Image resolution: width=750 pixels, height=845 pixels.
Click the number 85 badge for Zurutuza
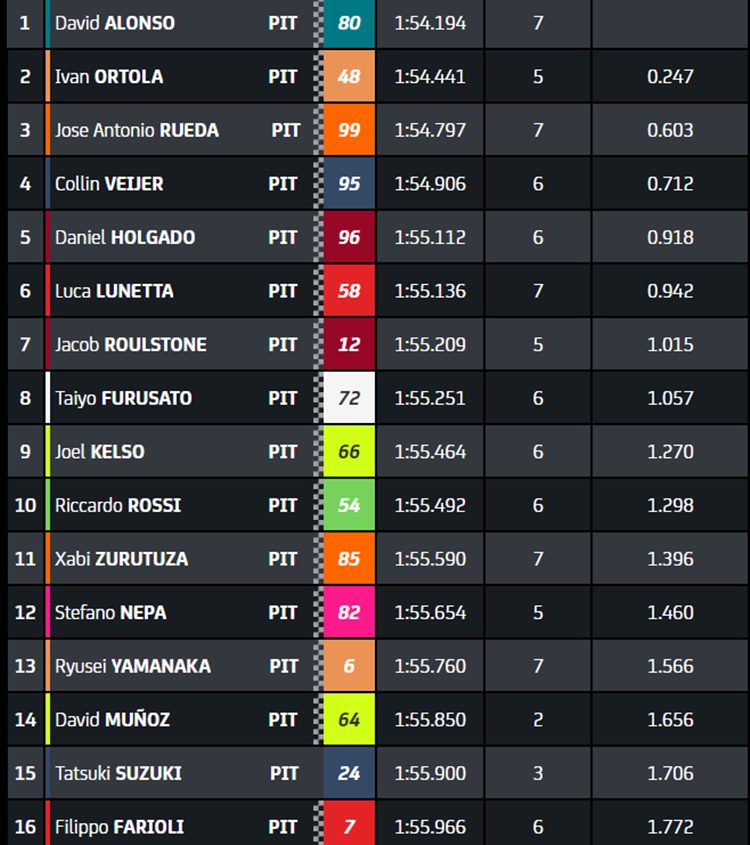(349, 559)
